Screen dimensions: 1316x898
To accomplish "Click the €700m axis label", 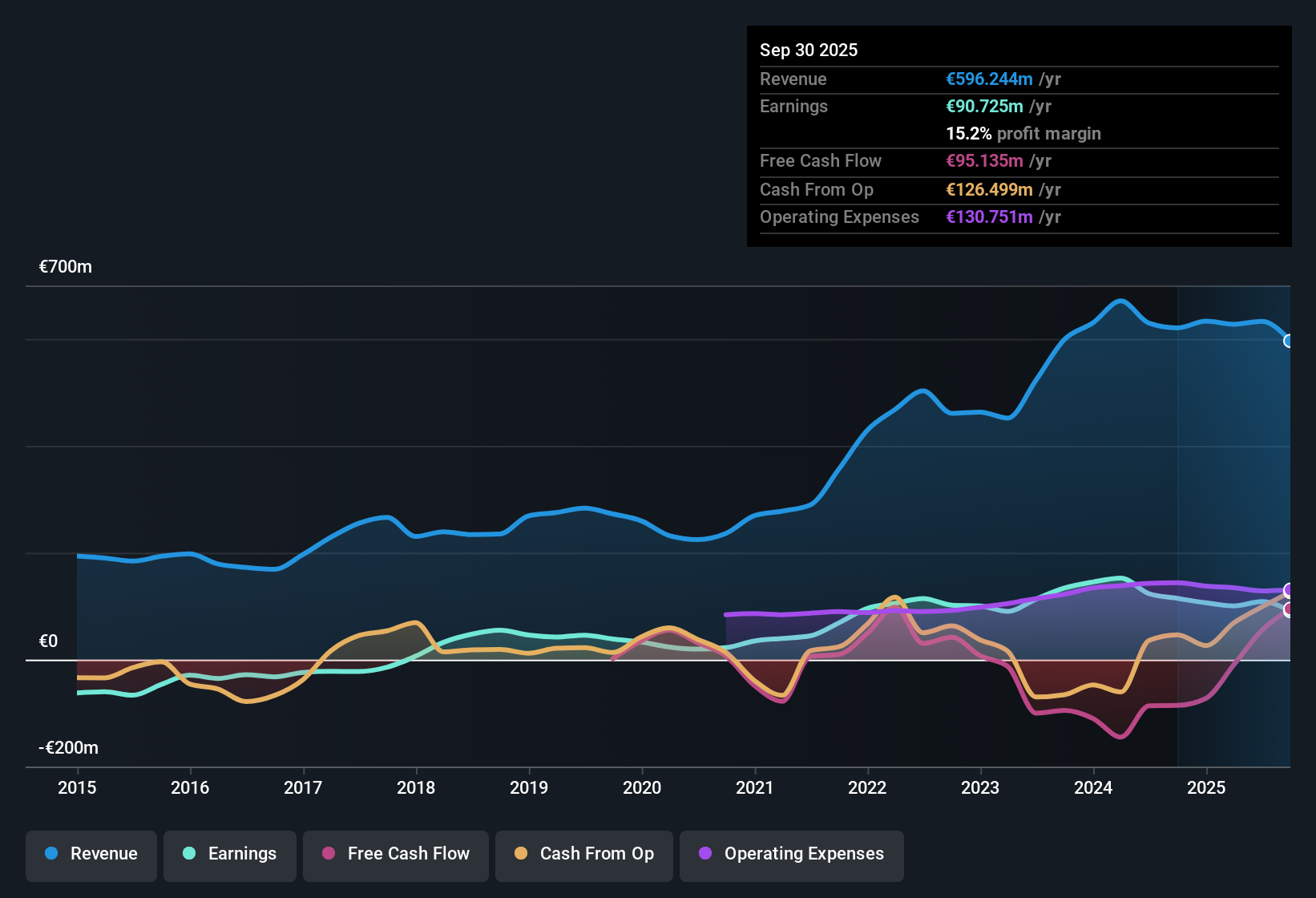I will tap(64, 267).
